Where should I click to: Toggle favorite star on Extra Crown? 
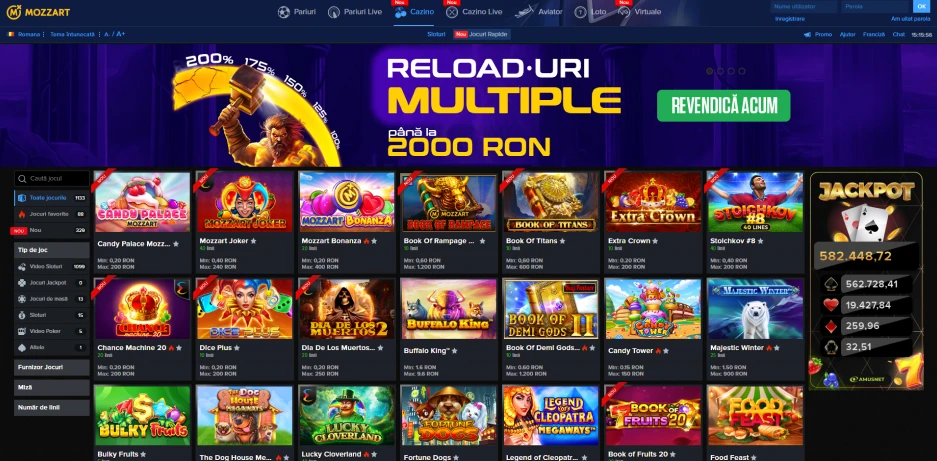656,241
